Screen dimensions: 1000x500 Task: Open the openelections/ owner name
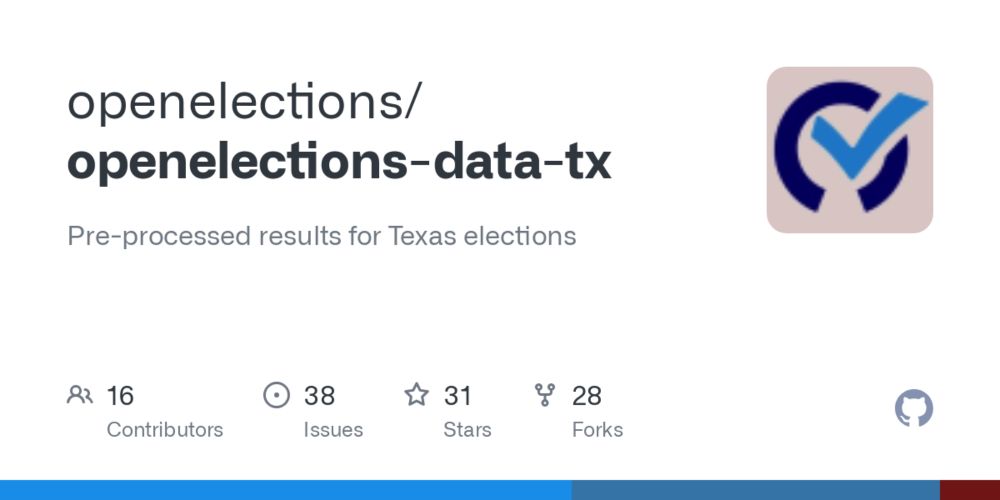(x=244, y=102)
